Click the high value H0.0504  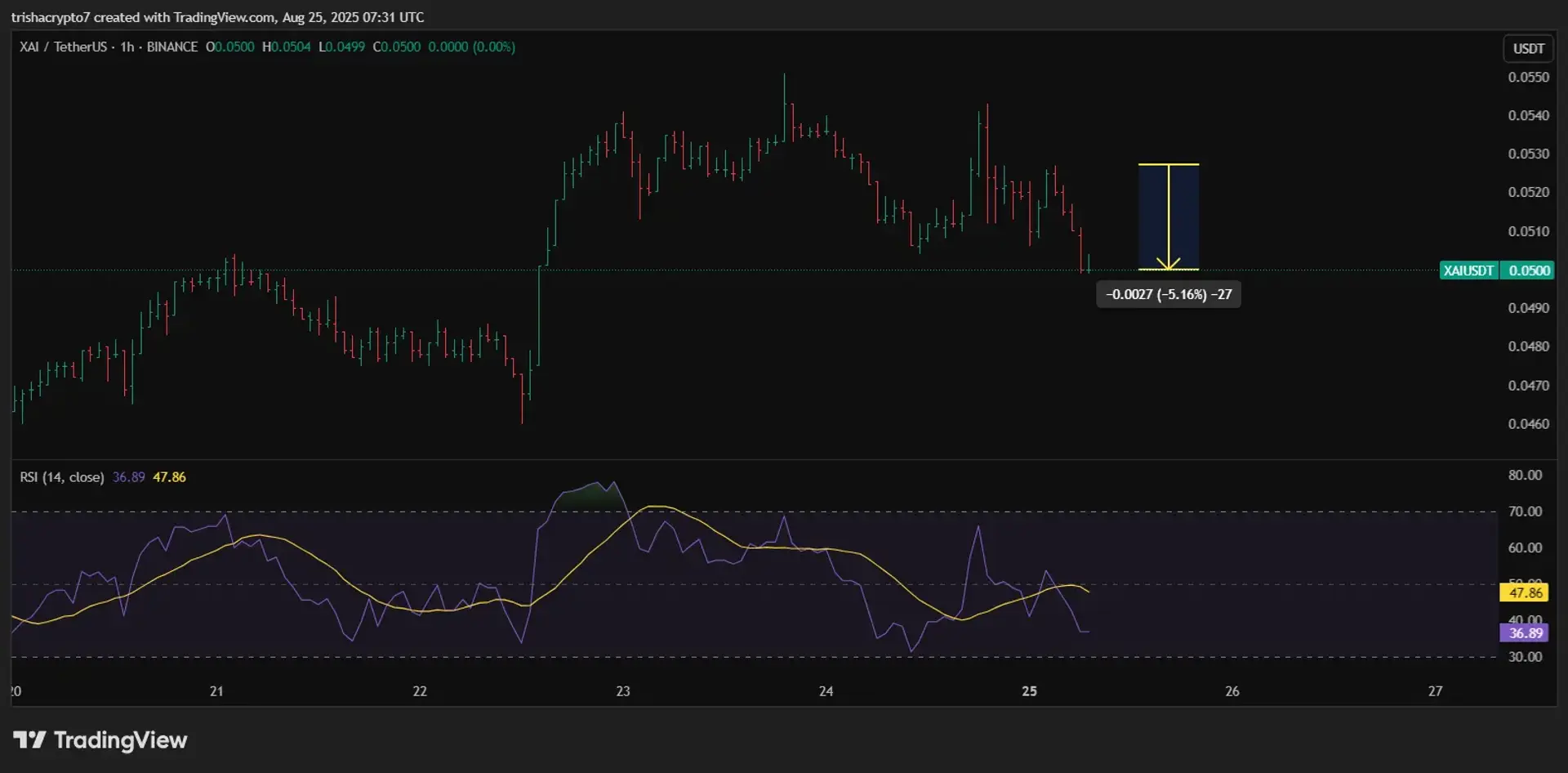point(286,47)
